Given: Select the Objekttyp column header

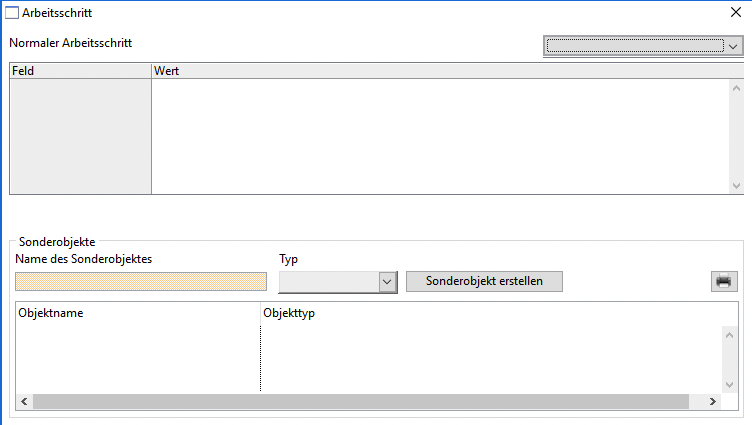Looking at the screenshot, I should pos(488,313).
